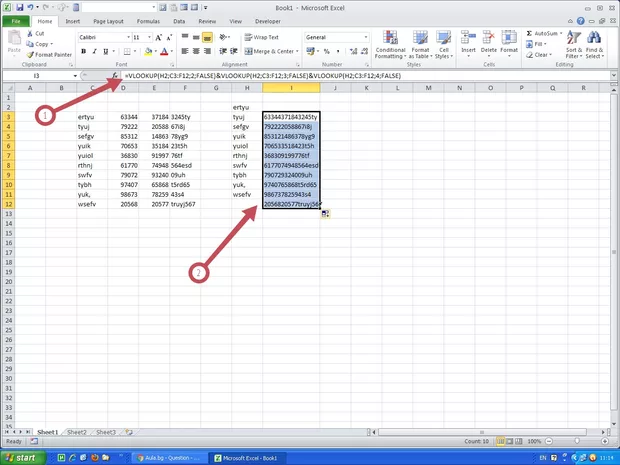The image size is (620, 465).
Task: Open the Name Box dropdown next to I3
Action: point(75,76)
